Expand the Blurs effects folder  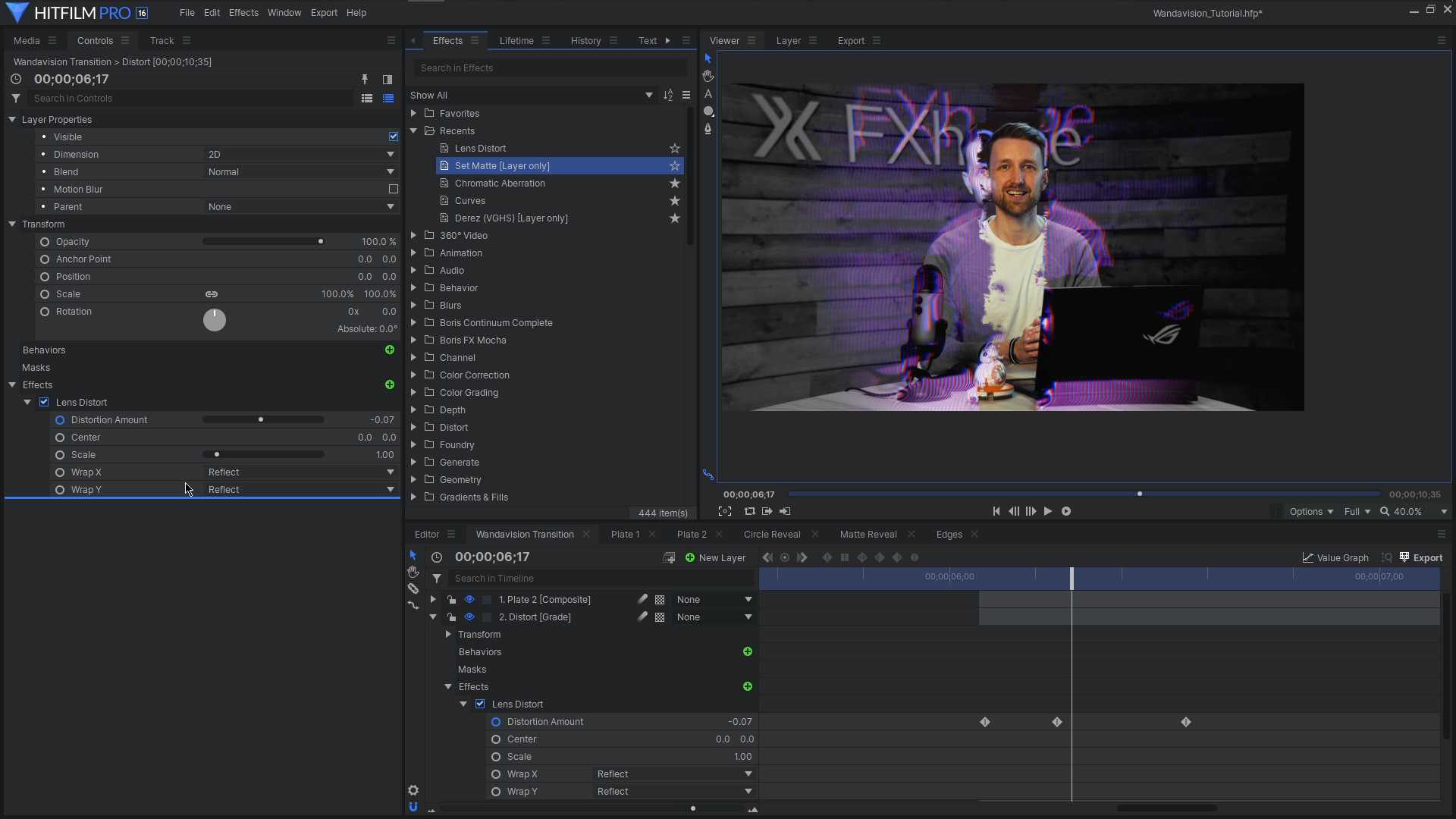[x=414, y=306]
